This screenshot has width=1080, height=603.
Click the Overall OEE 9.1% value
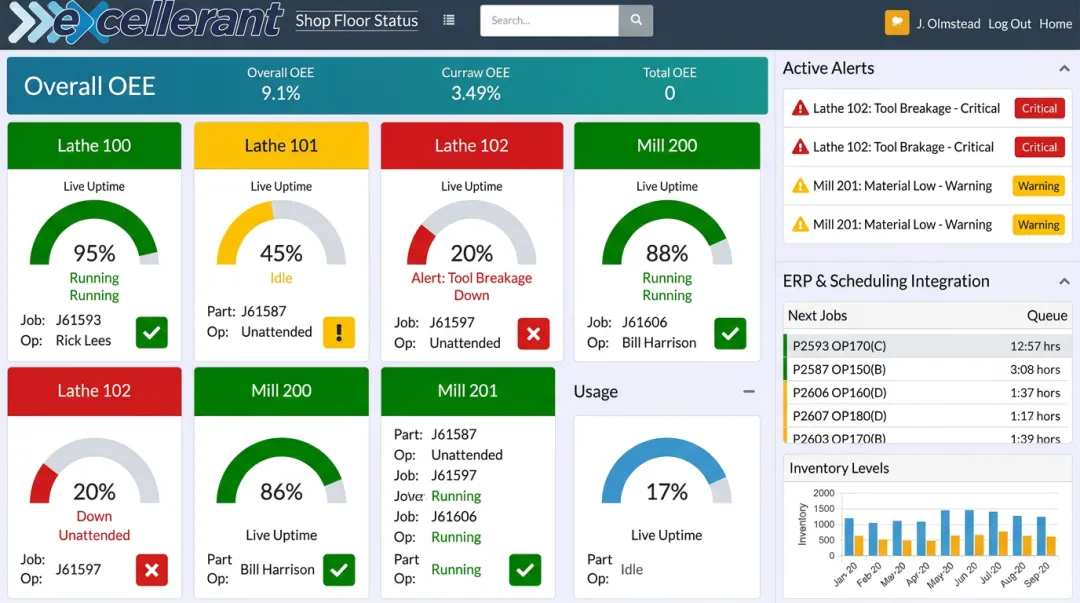click(x=281, y=93)
